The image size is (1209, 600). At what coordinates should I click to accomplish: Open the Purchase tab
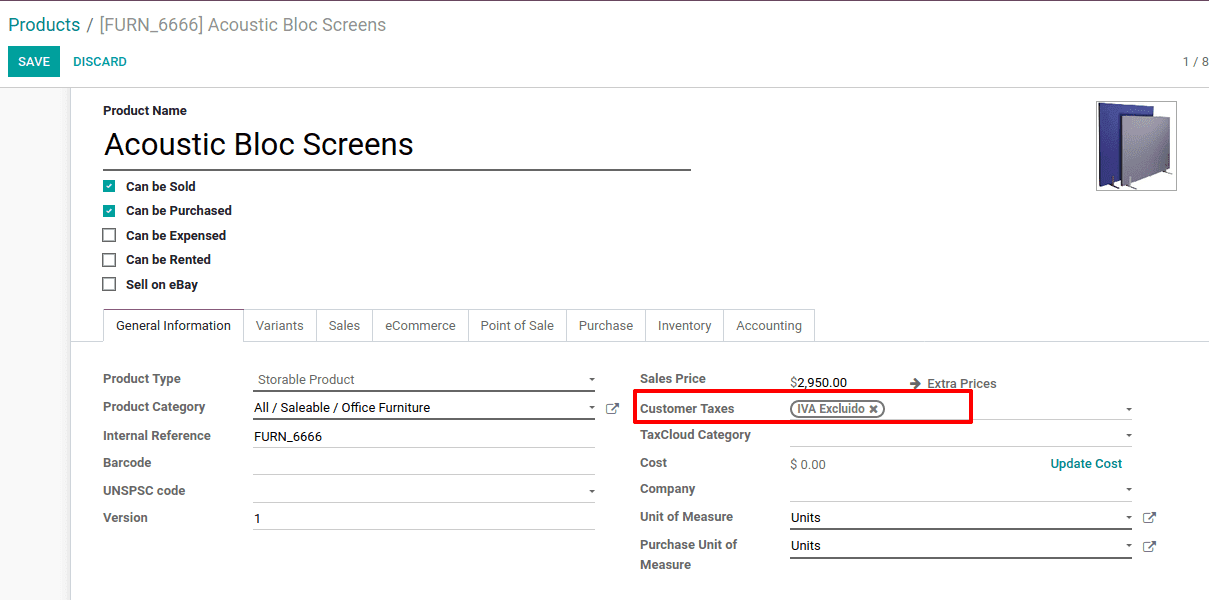pos(606,326)
